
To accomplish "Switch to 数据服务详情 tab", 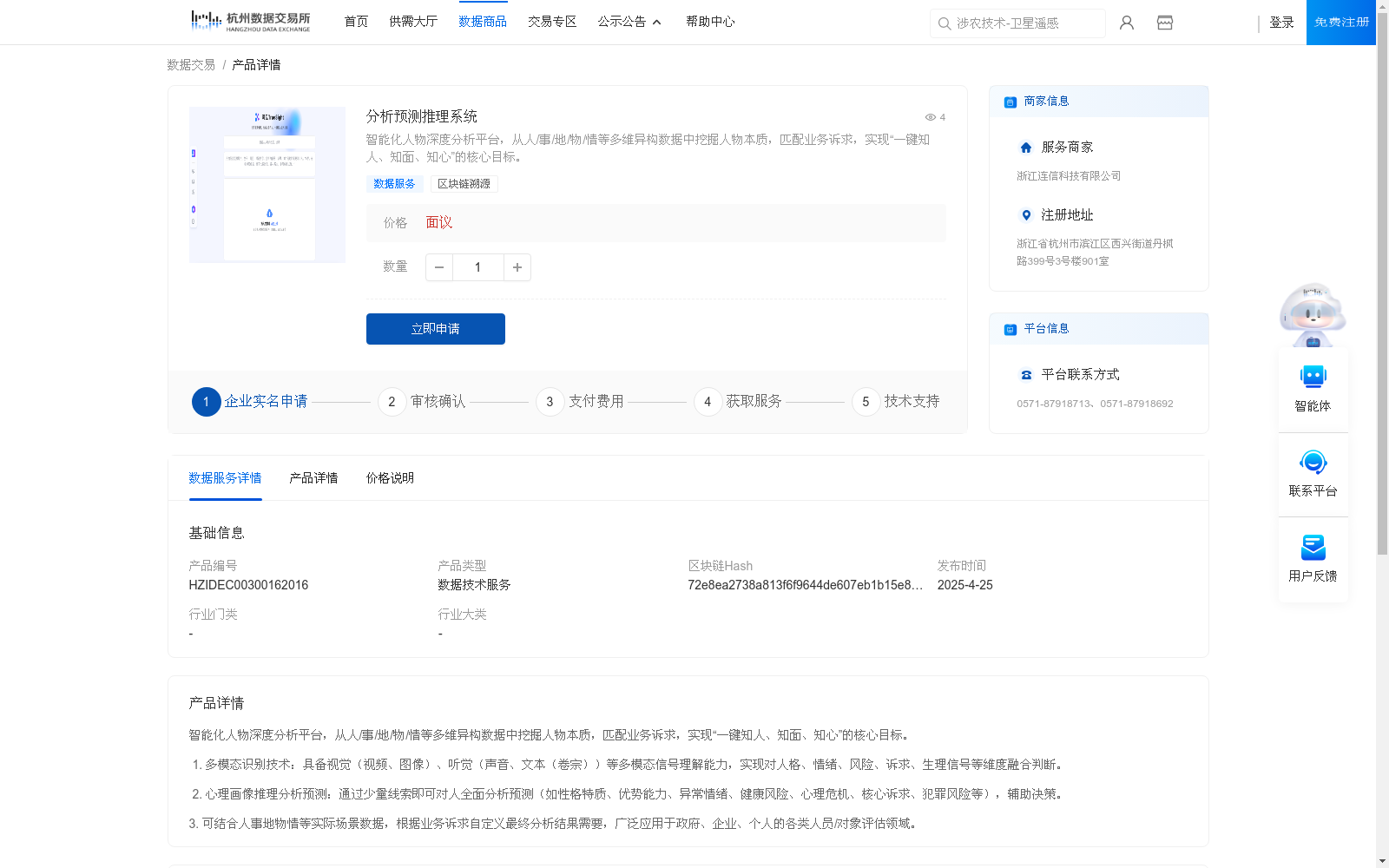I will [225, 478].
